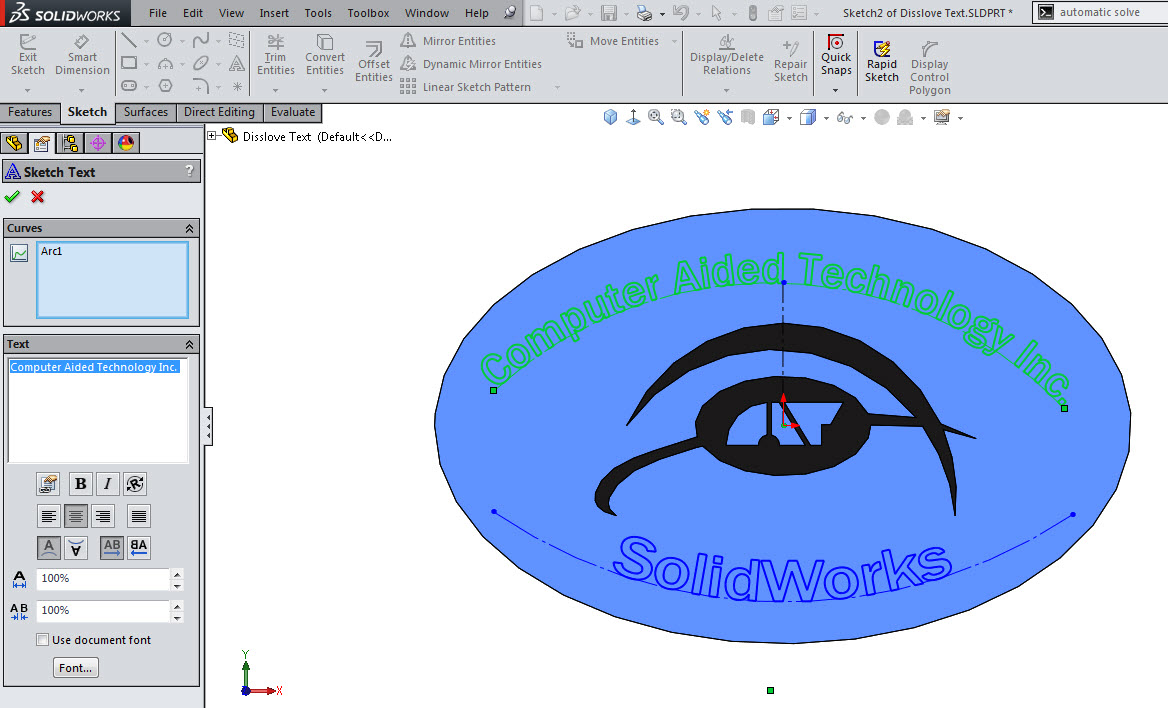Open the Smart Dimension dropdown arrow
The height and width of the screenshot is (708, 1168).
[82, 90]
